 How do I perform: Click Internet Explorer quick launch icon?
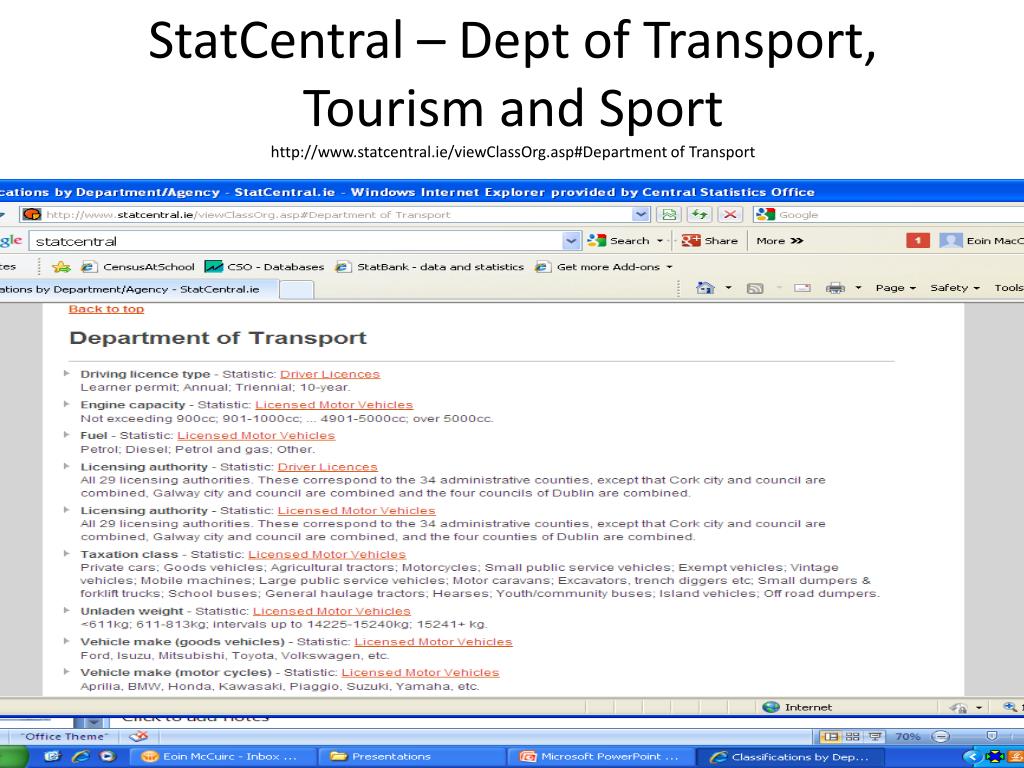click(80, 756)
